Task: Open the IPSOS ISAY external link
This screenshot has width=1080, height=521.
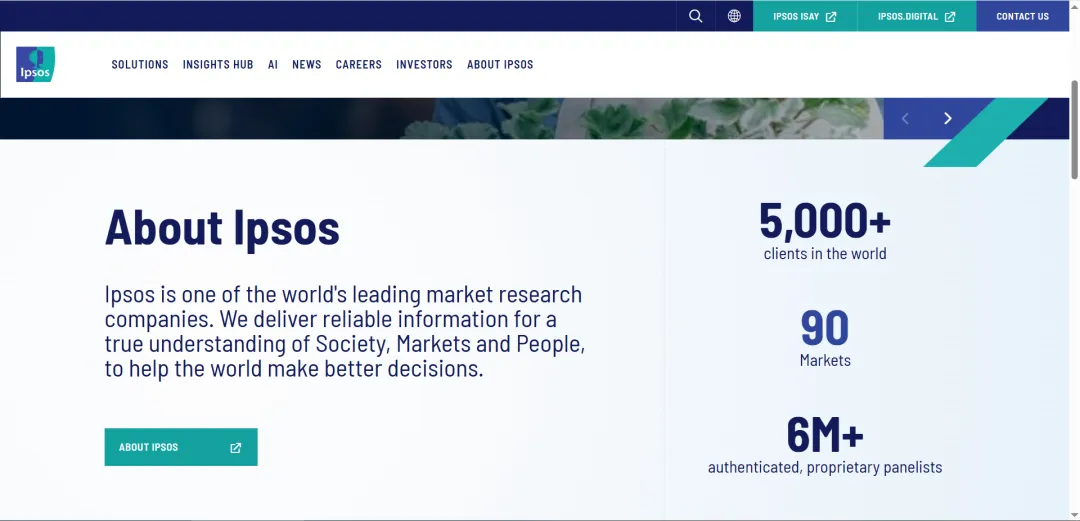Action: 804,16
